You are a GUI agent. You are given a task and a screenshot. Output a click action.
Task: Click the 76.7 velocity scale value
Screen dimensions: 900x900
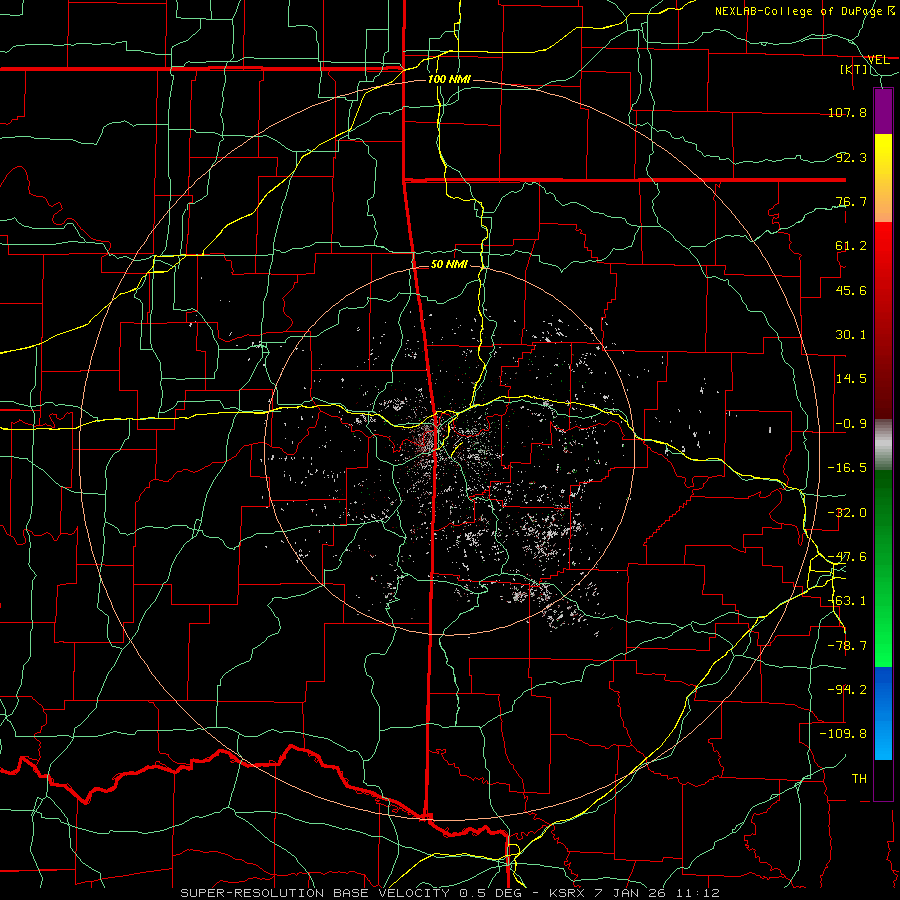[x=851, y=201]
